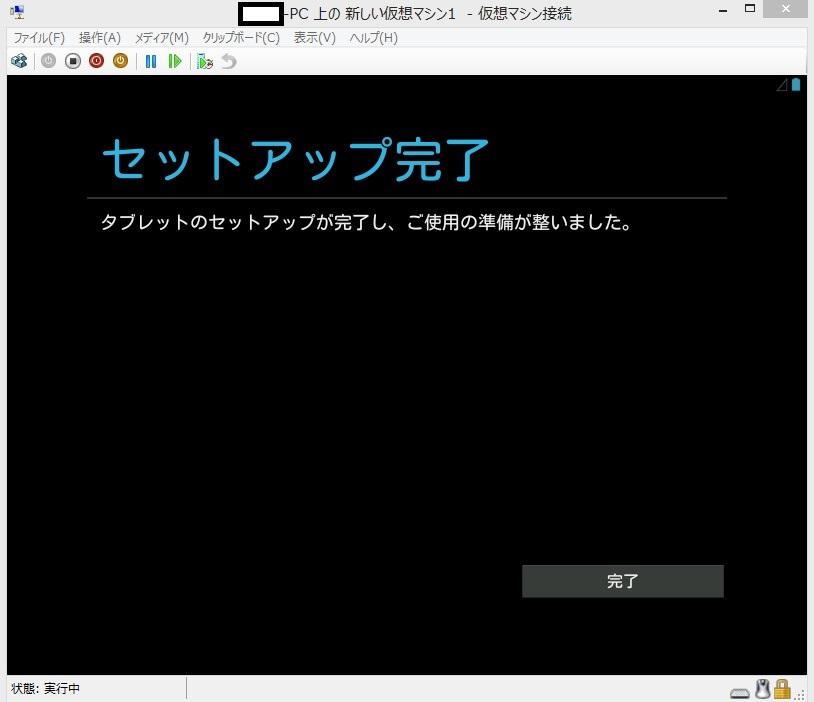This screenshot has height=702, width=814.
Task: Pause the virtual machine
Action: point(151,61)
